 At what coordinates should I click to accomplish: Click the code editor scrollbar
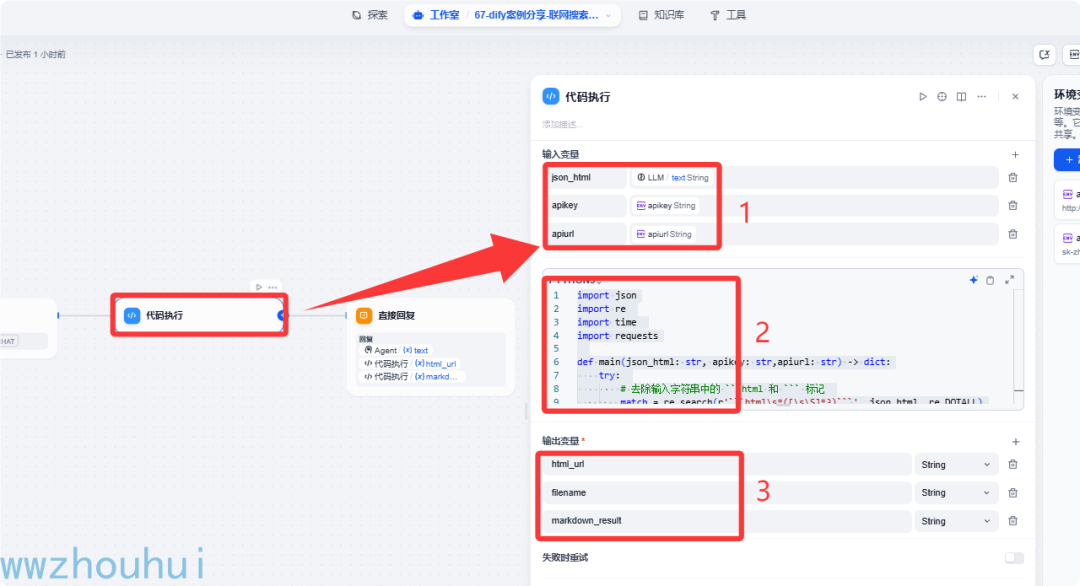point(1019,344)
